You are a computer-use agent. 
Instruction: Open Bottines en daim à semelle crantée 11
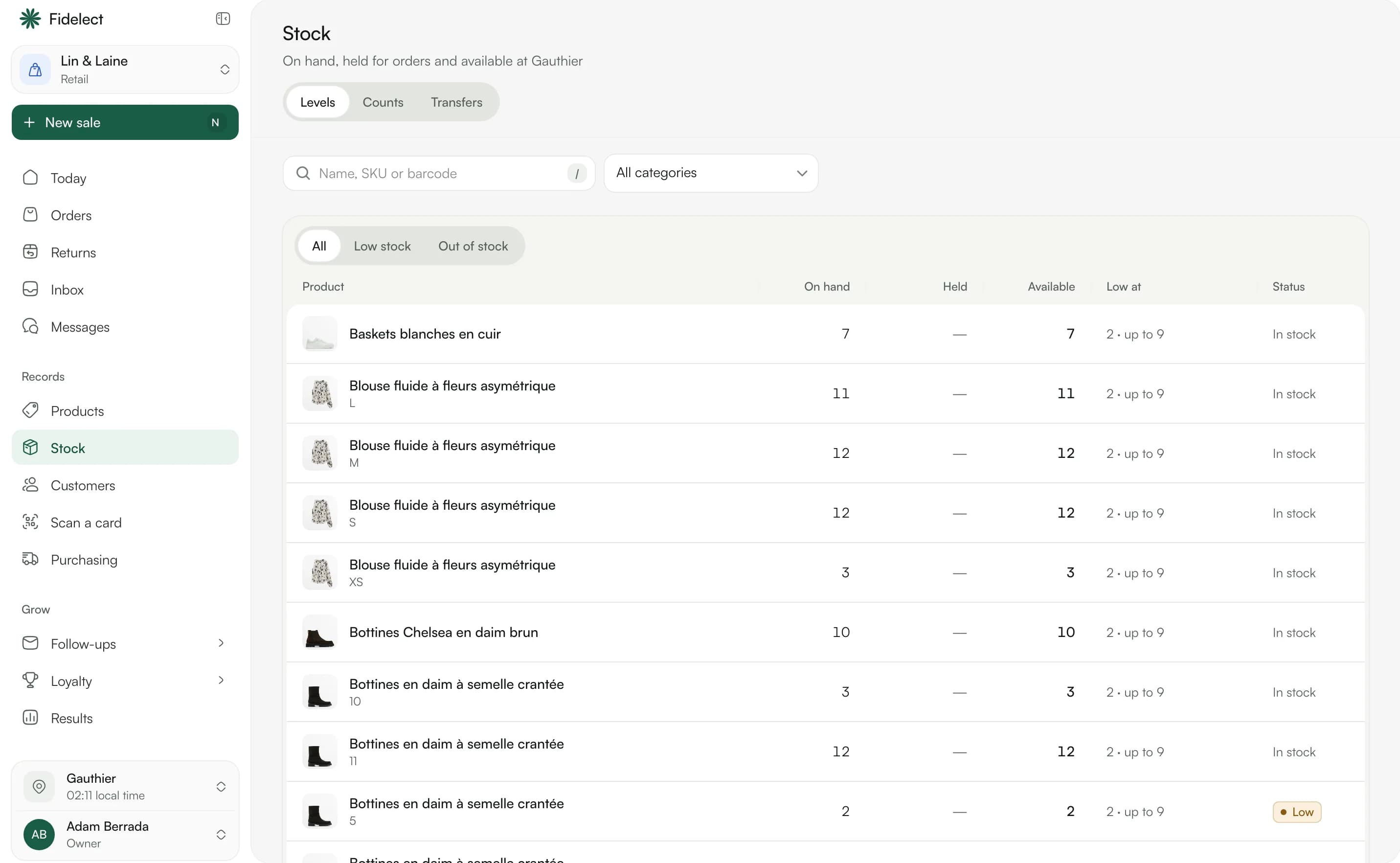pos(825,751)
